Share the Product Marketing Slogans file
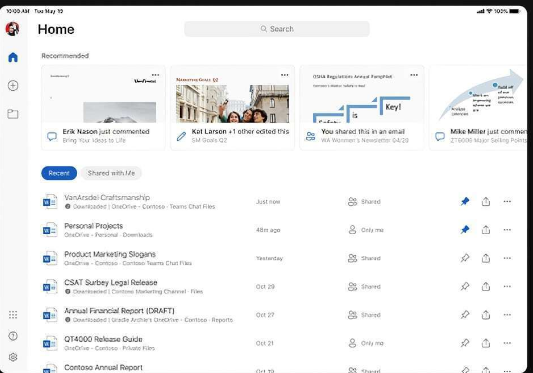This screenshot has width=533, height=373. click(486, 258)
